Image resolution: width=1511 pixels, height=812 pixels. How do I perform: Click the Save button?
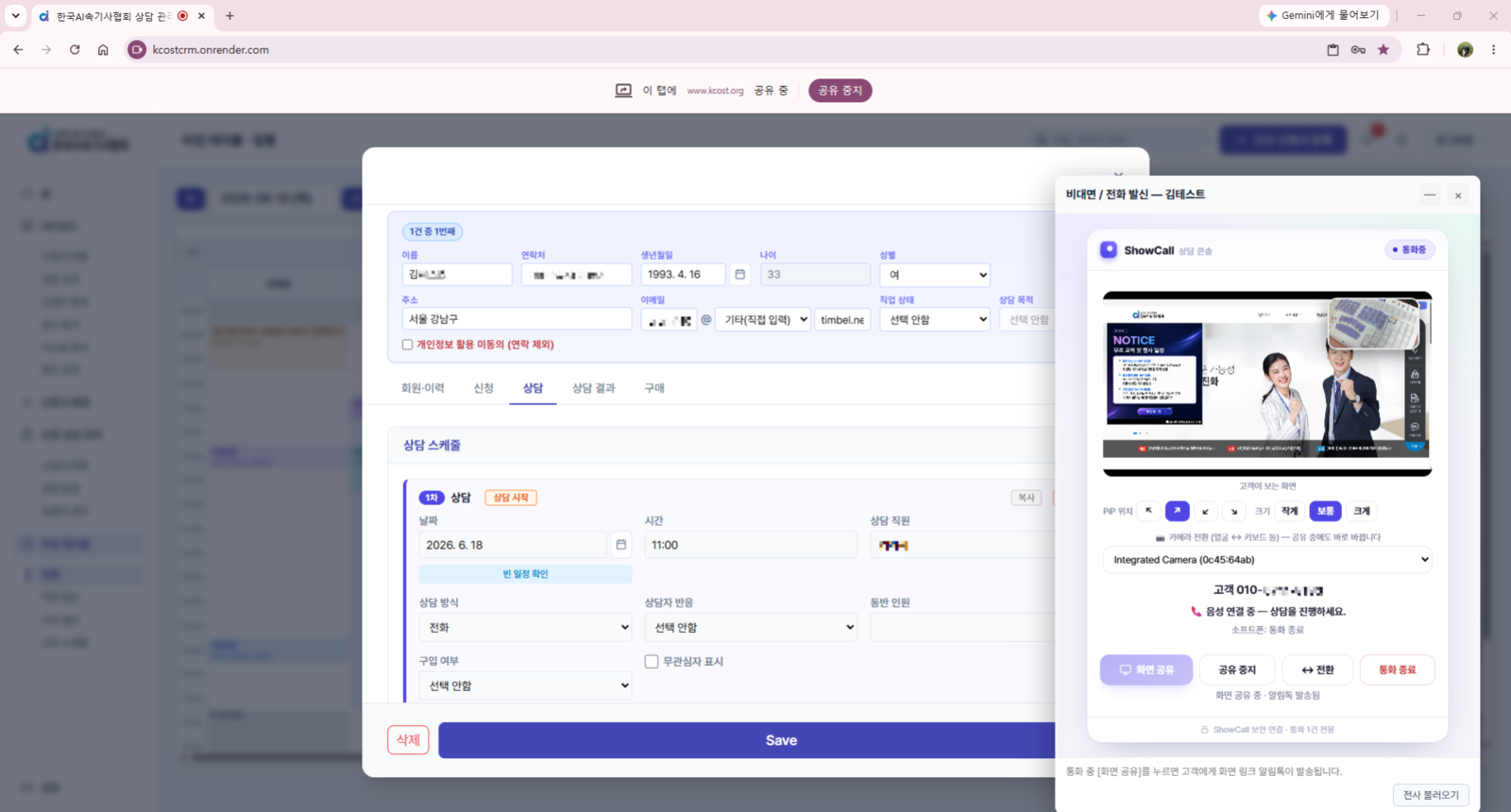pyautogui.click(x=747, y=740)
